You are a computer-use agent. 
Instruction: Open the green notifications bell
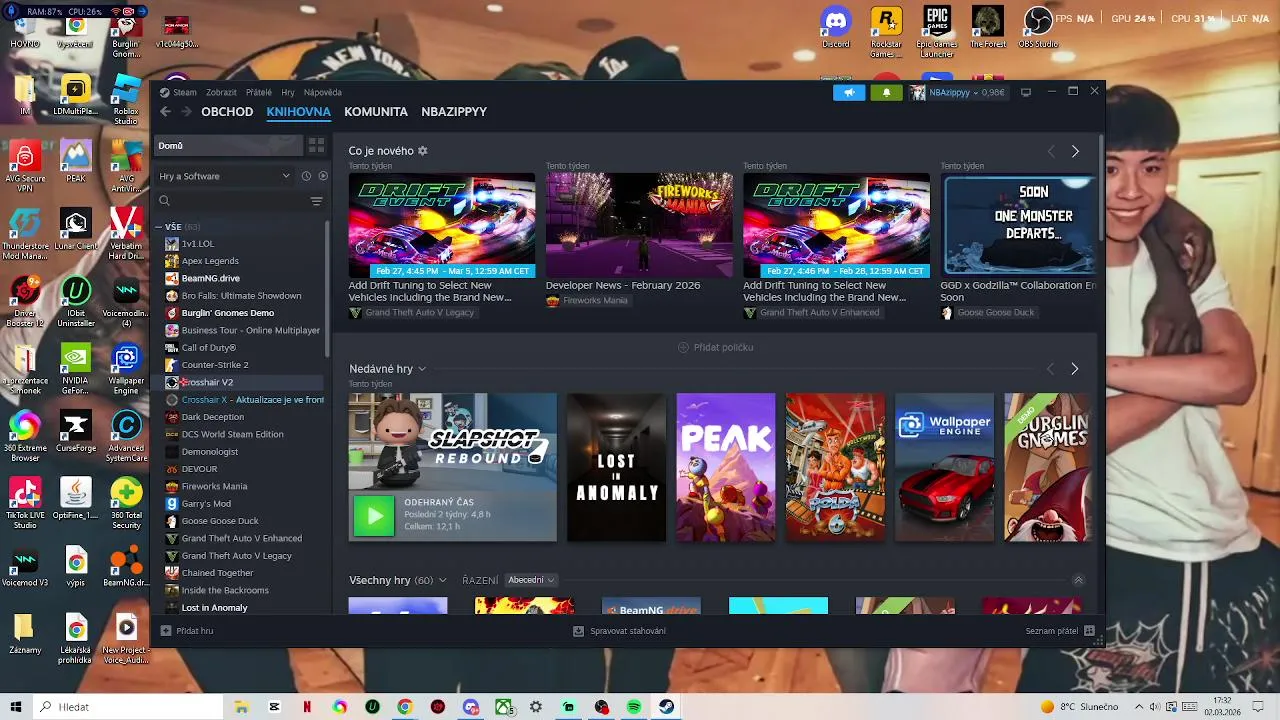pos(886,92)
